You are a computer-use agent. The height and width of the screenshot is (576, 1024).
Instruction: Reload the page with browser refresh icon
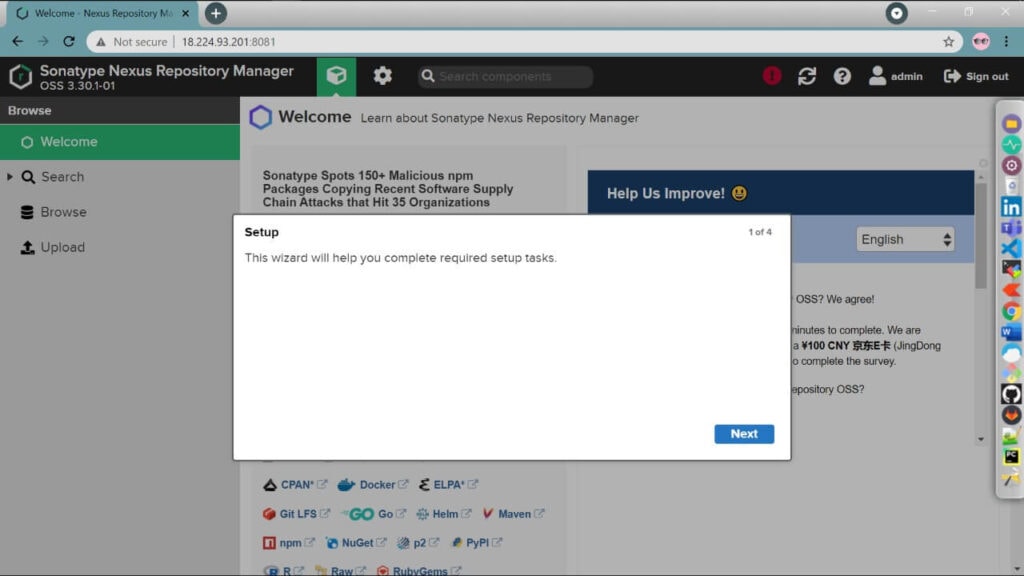(69, 41)
